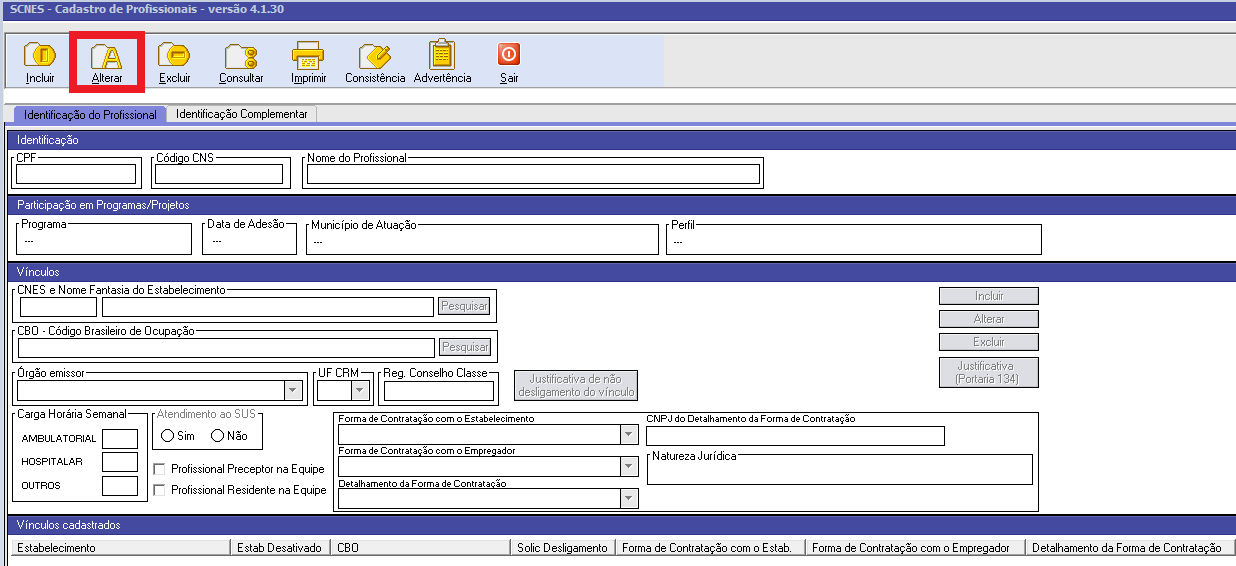Open the UF CRM dropdown

click(x=360, y=391)
